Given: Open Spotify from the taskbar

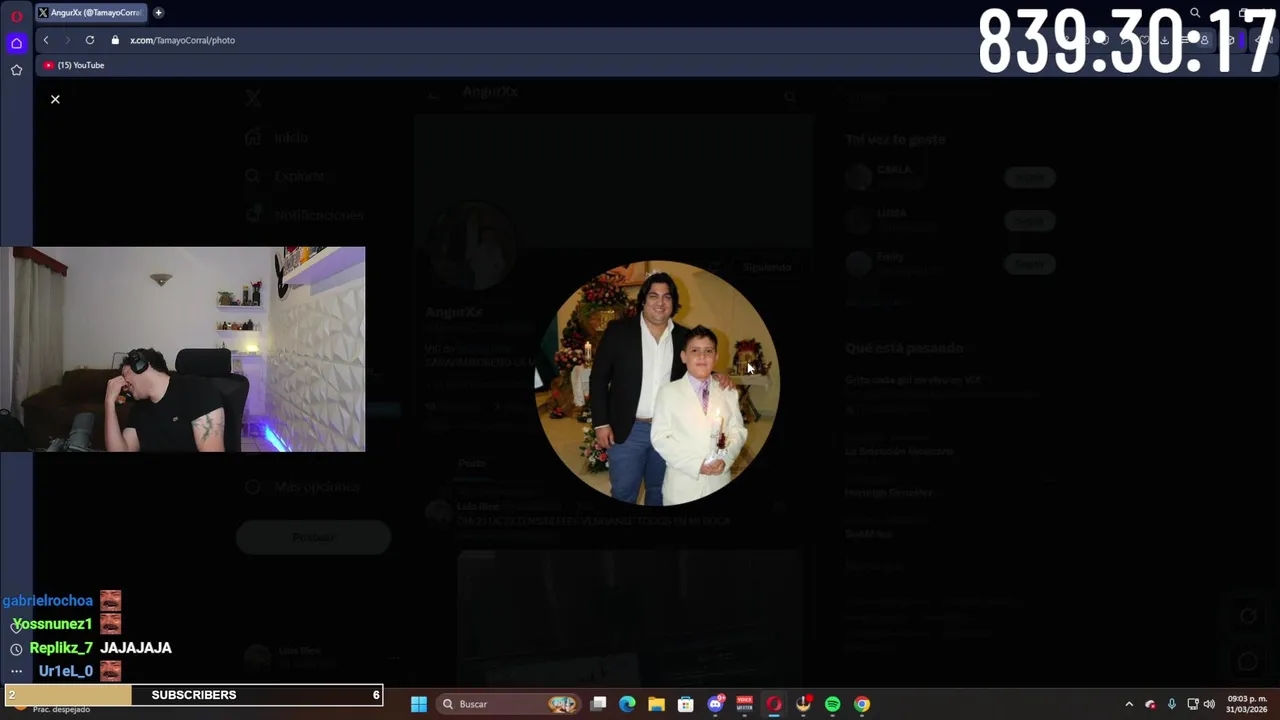Looking at the screenshot, I should [832, 704].
